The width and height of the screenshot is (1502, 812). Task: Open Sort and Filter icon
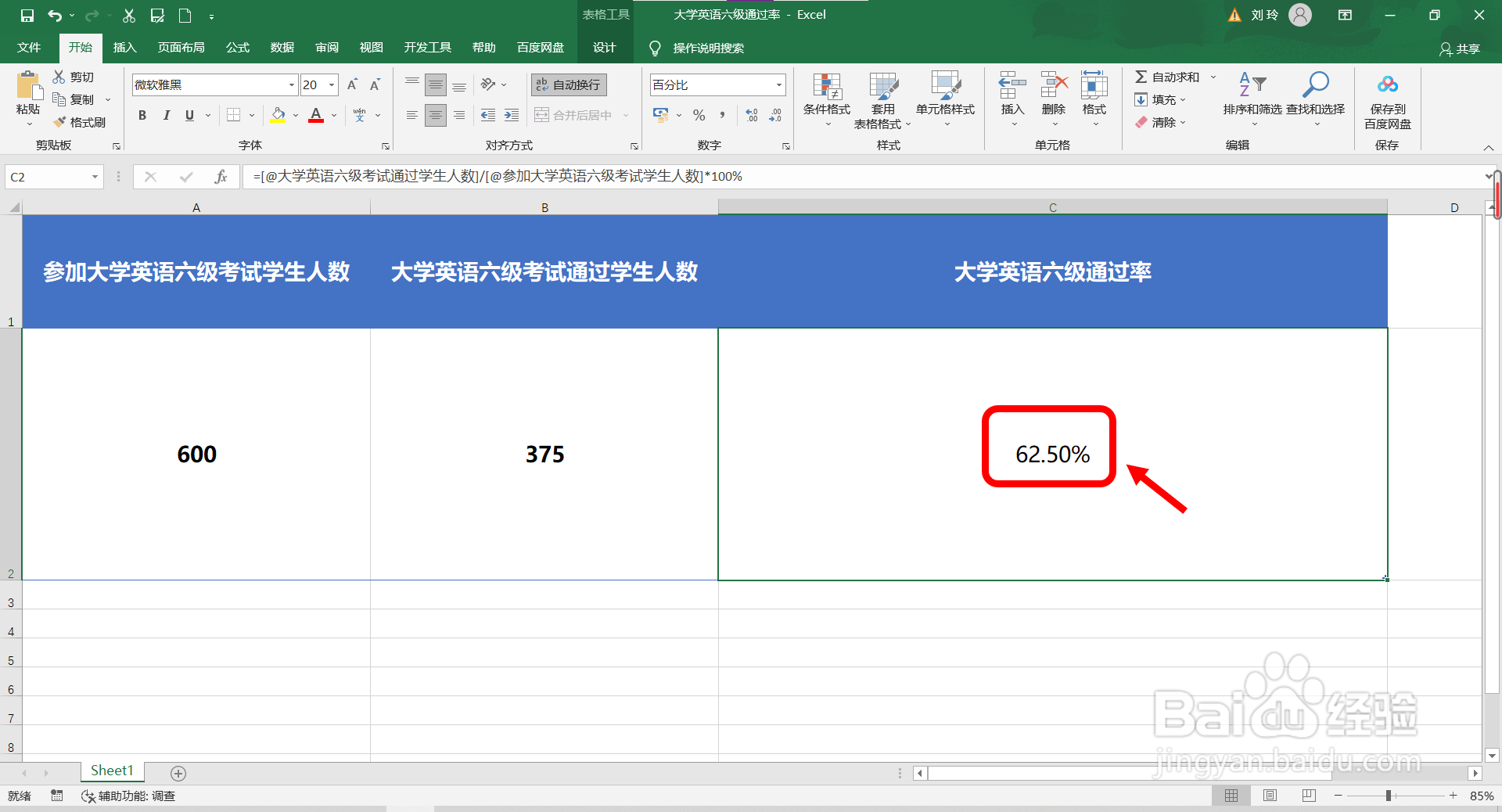pos(1252,84)
